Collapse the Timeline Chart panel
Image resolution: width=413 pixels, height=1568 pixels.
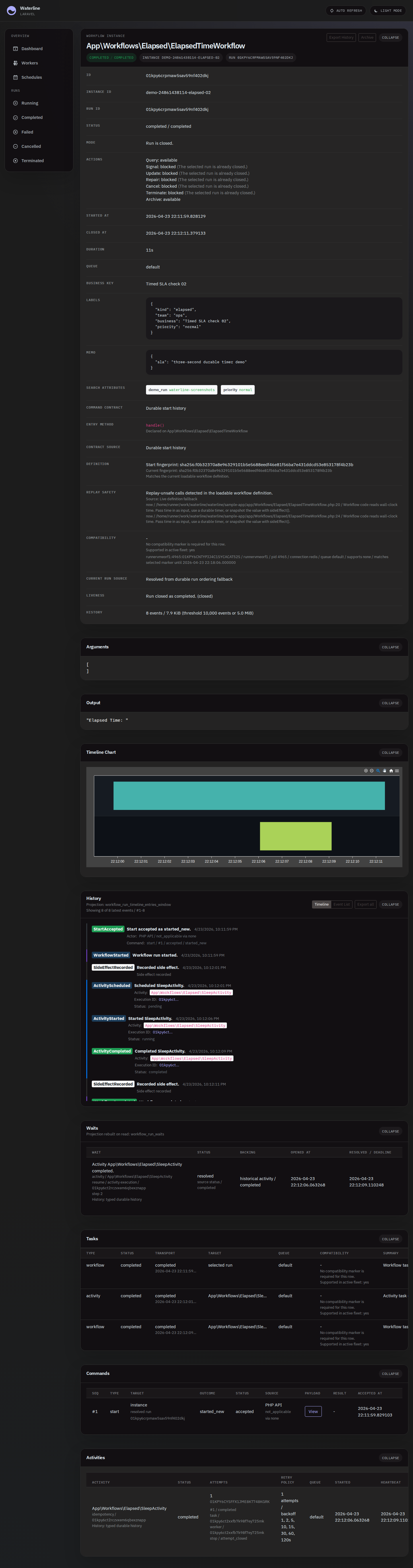pyautogui.click(x=390, y=753)
